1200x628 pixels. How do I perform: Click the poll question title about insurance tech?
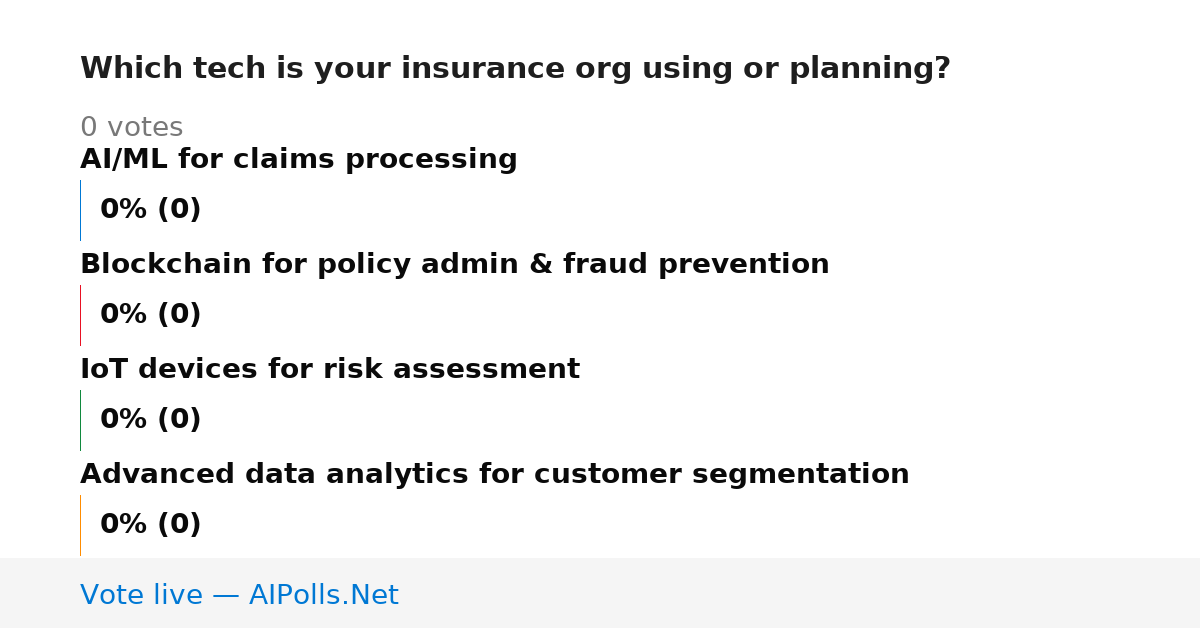[515, 69]
